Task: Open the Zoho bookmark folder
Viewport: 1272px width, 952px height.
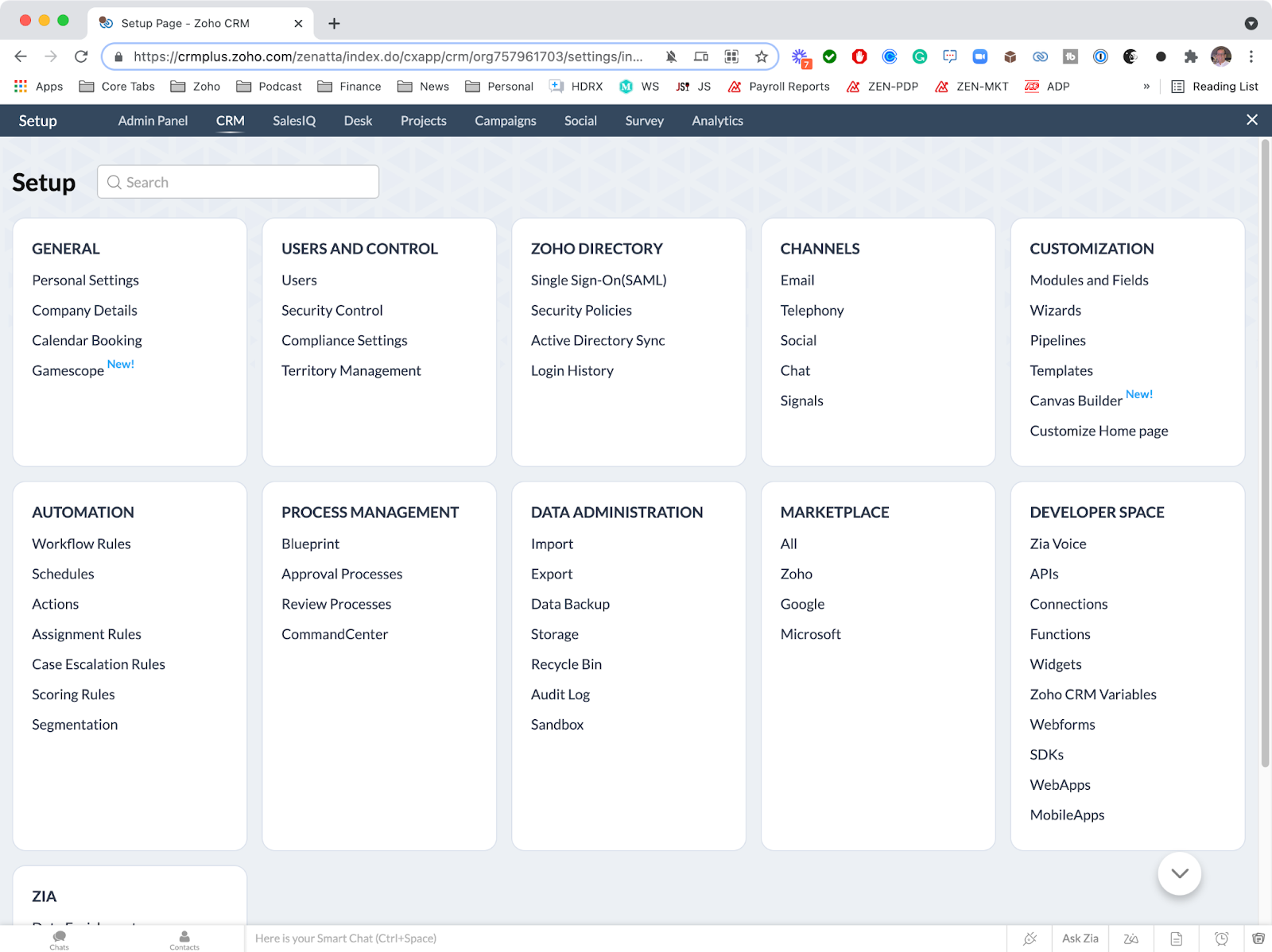Action: click(x=196, y=87)
